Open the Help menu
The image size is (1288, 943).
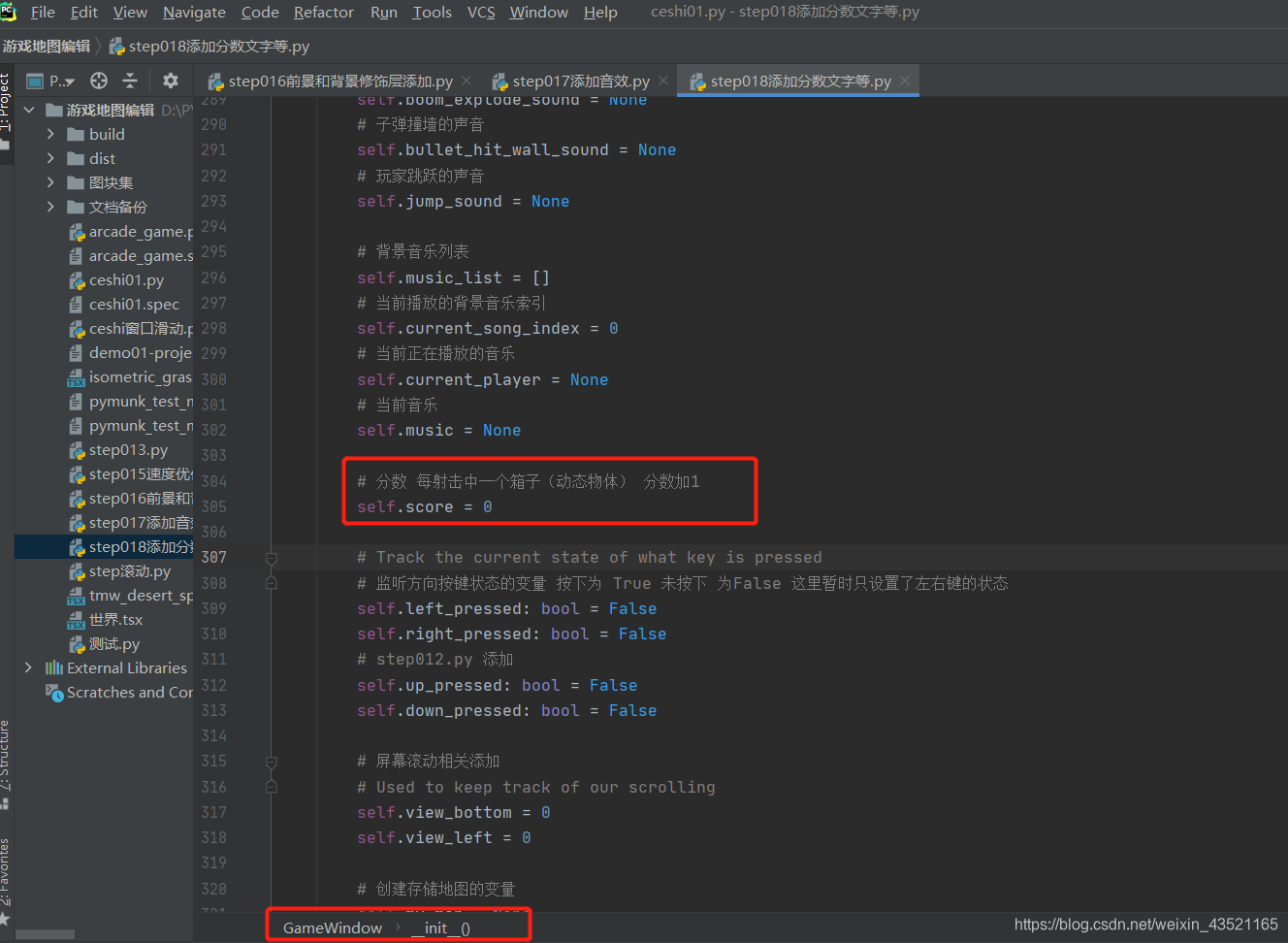600,13
